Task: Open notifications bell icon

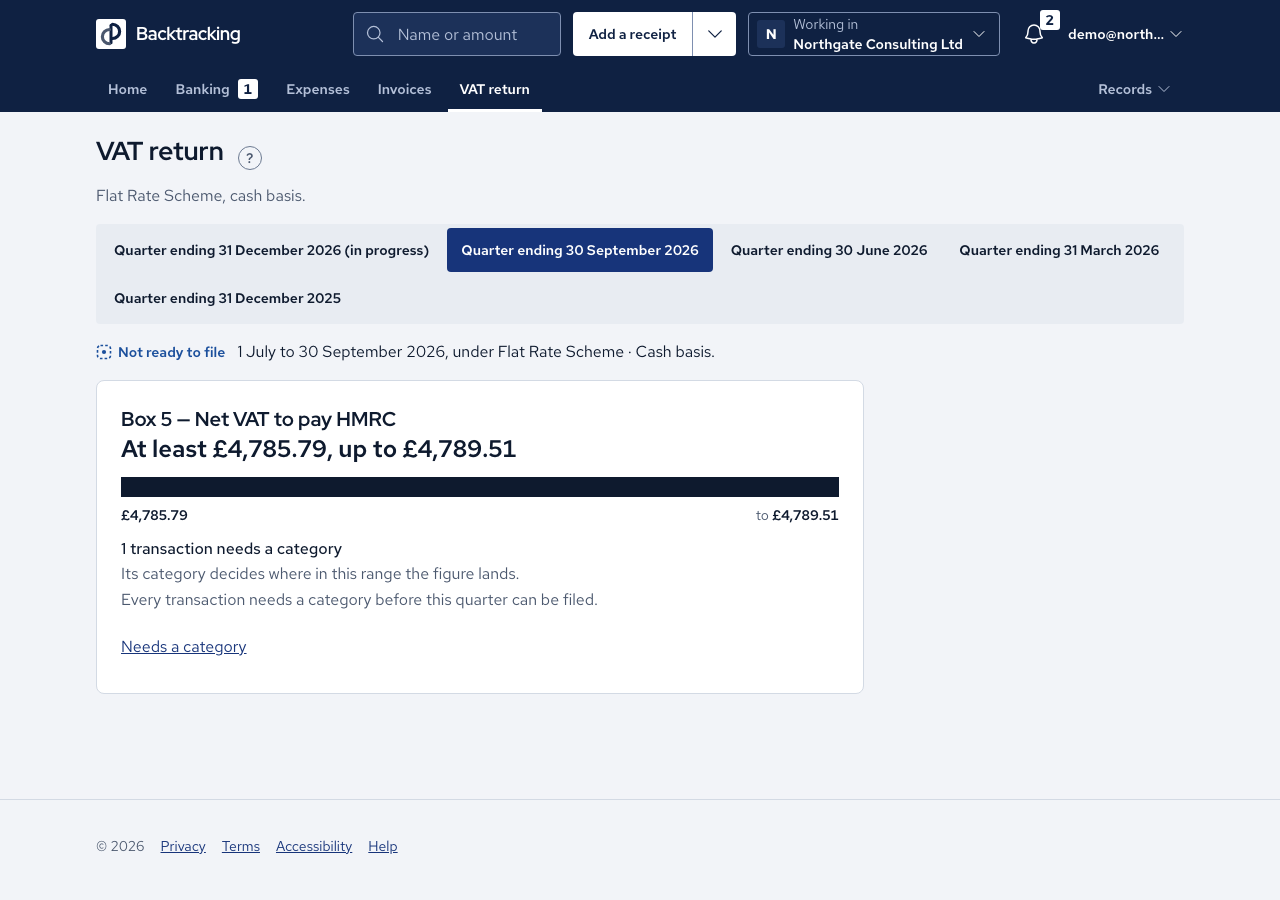Action: (x=1034, y=34)
